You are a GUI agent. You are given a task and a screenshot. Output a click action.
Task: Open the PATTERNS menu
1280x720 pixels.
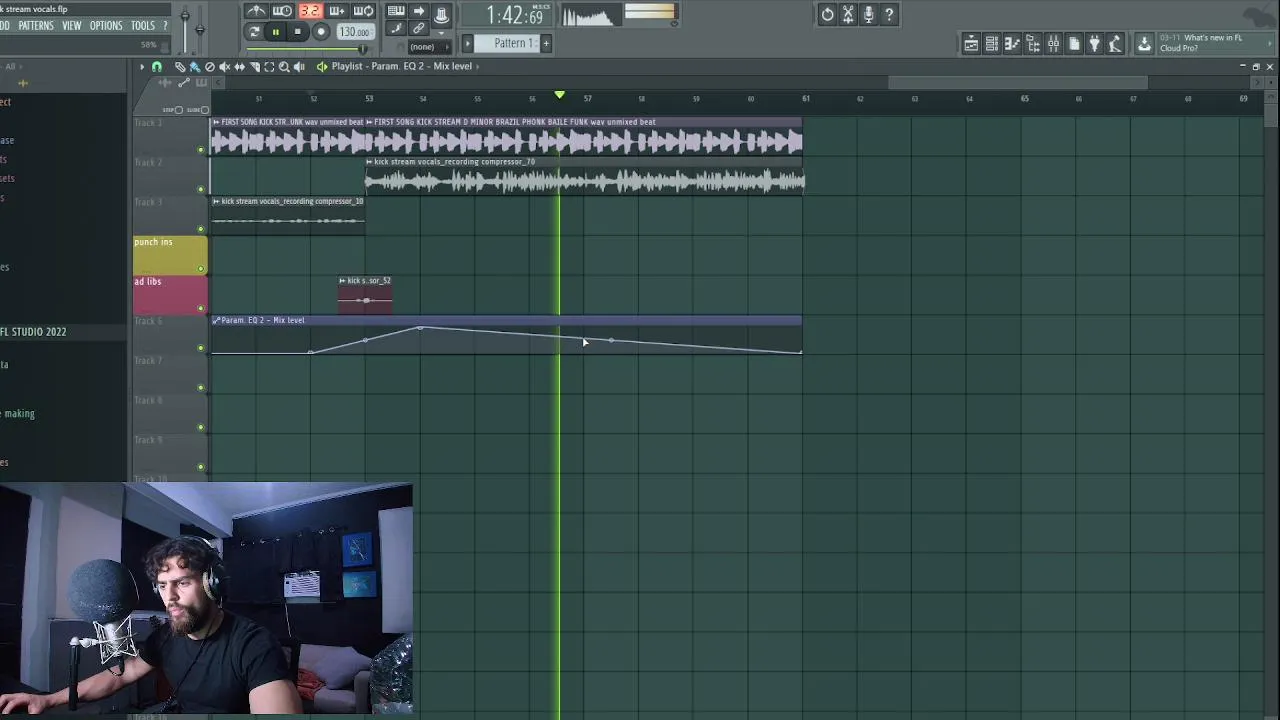36,26
